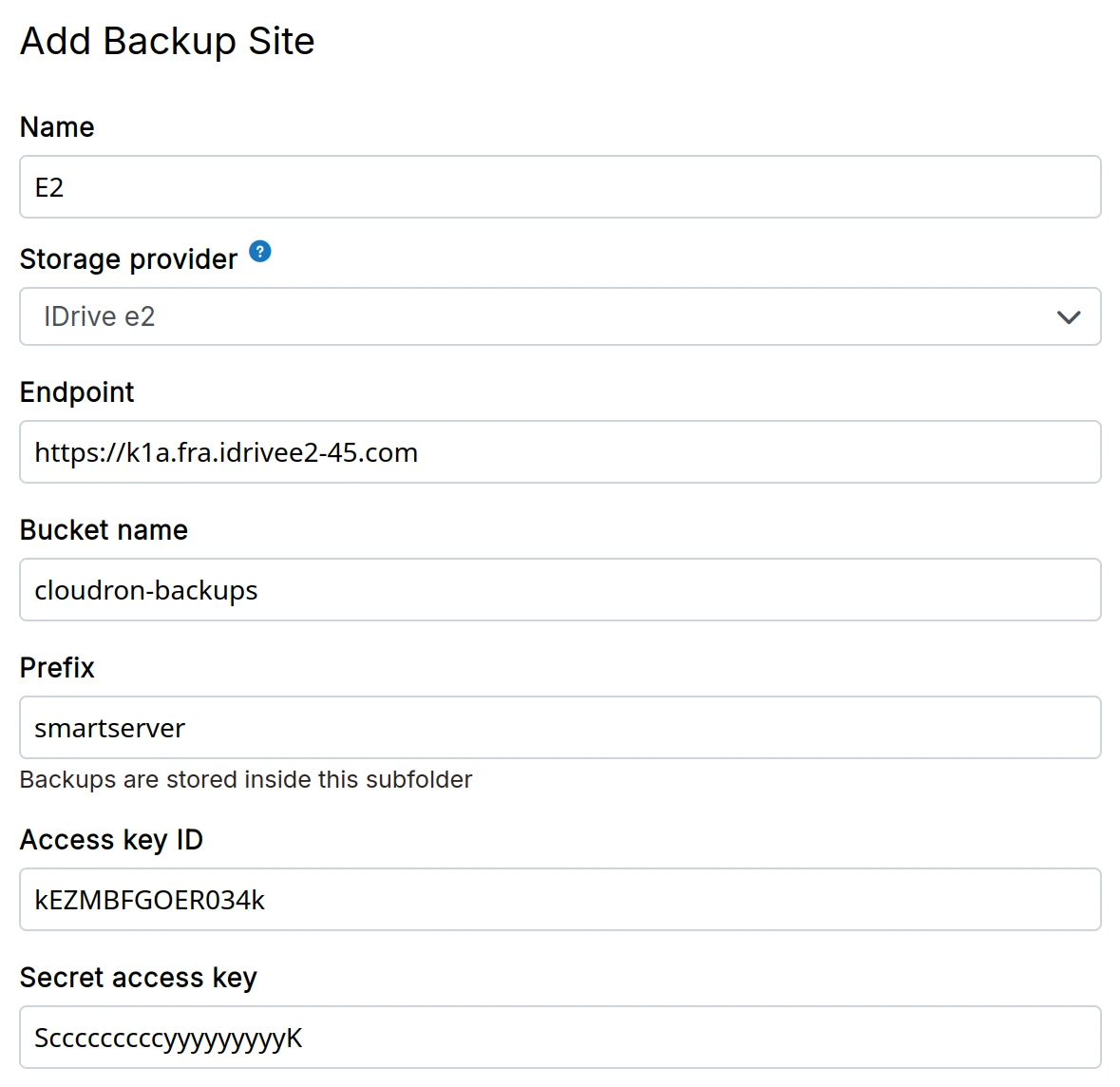Click the Endpoint label

coord(77,392)
